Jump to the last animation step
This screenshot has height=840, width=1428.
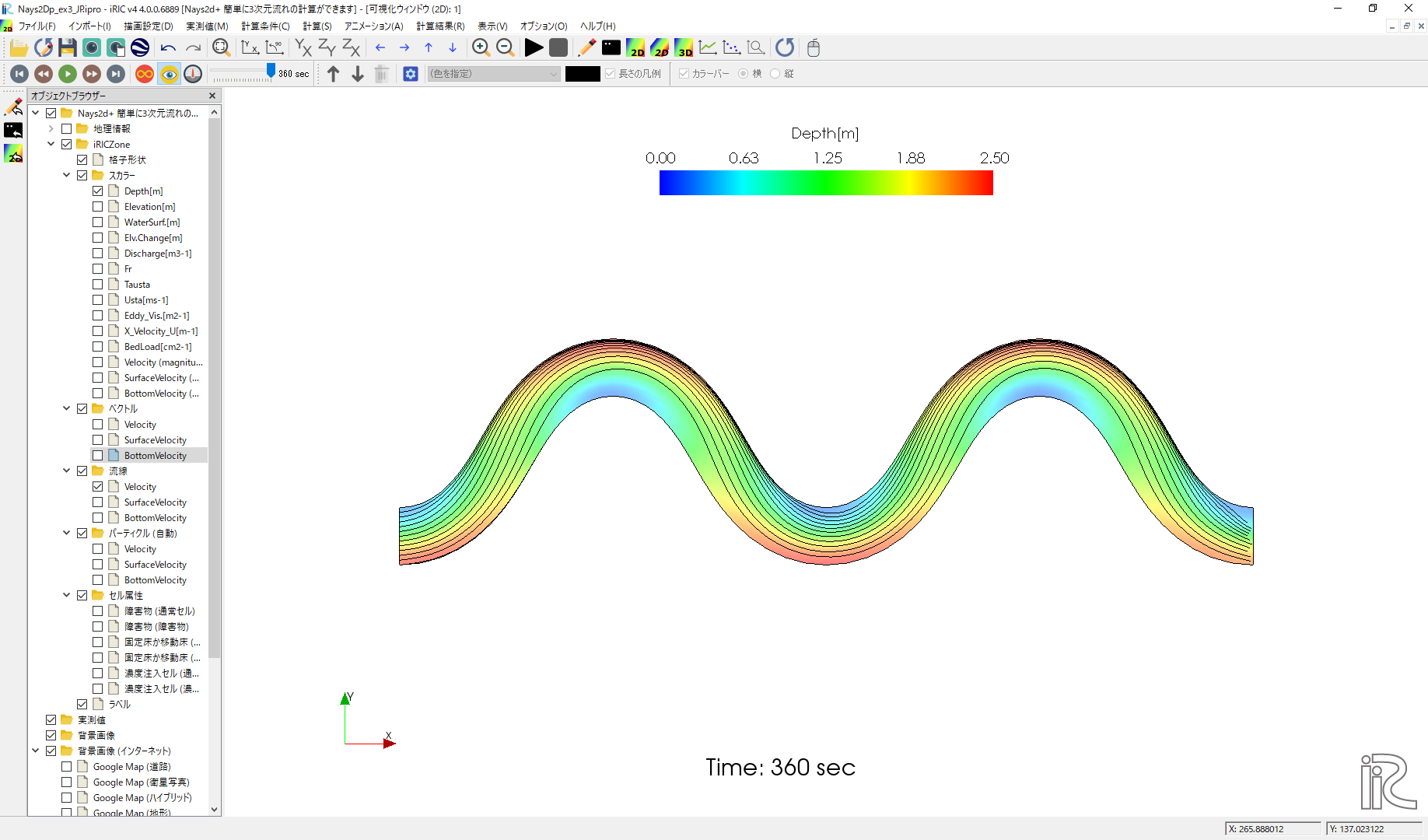click(x=116, y=74)
